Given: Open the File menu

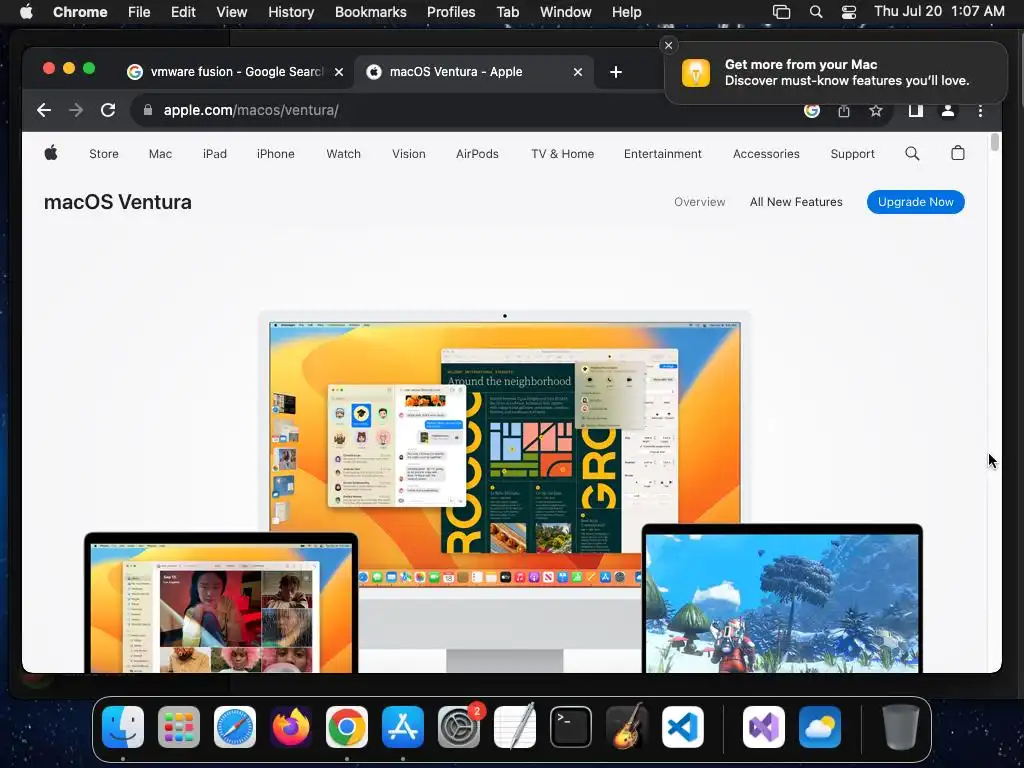Looking at the screenshot, I should coord(138,12).
